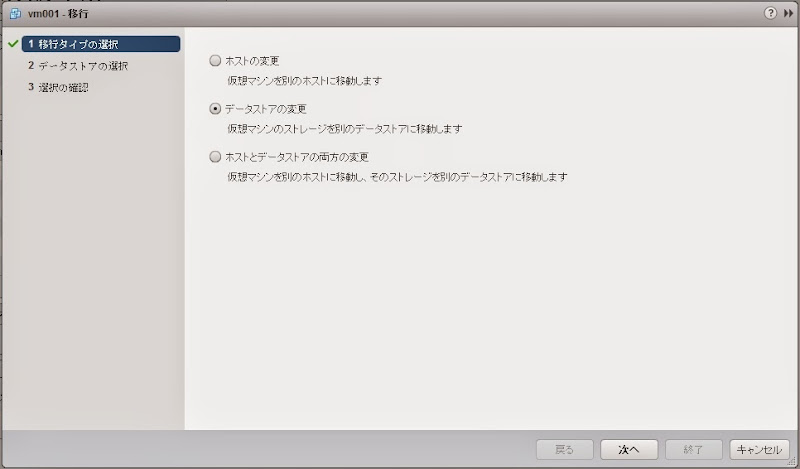Click the title text vm001 - 移行
This screenshot has width=800, height=469.
coord(58,14)
